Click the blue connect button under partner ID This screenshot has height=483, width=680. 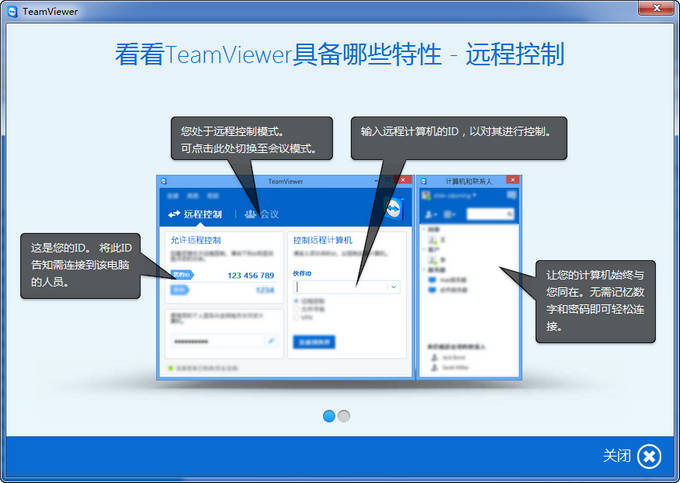[314, 342]
